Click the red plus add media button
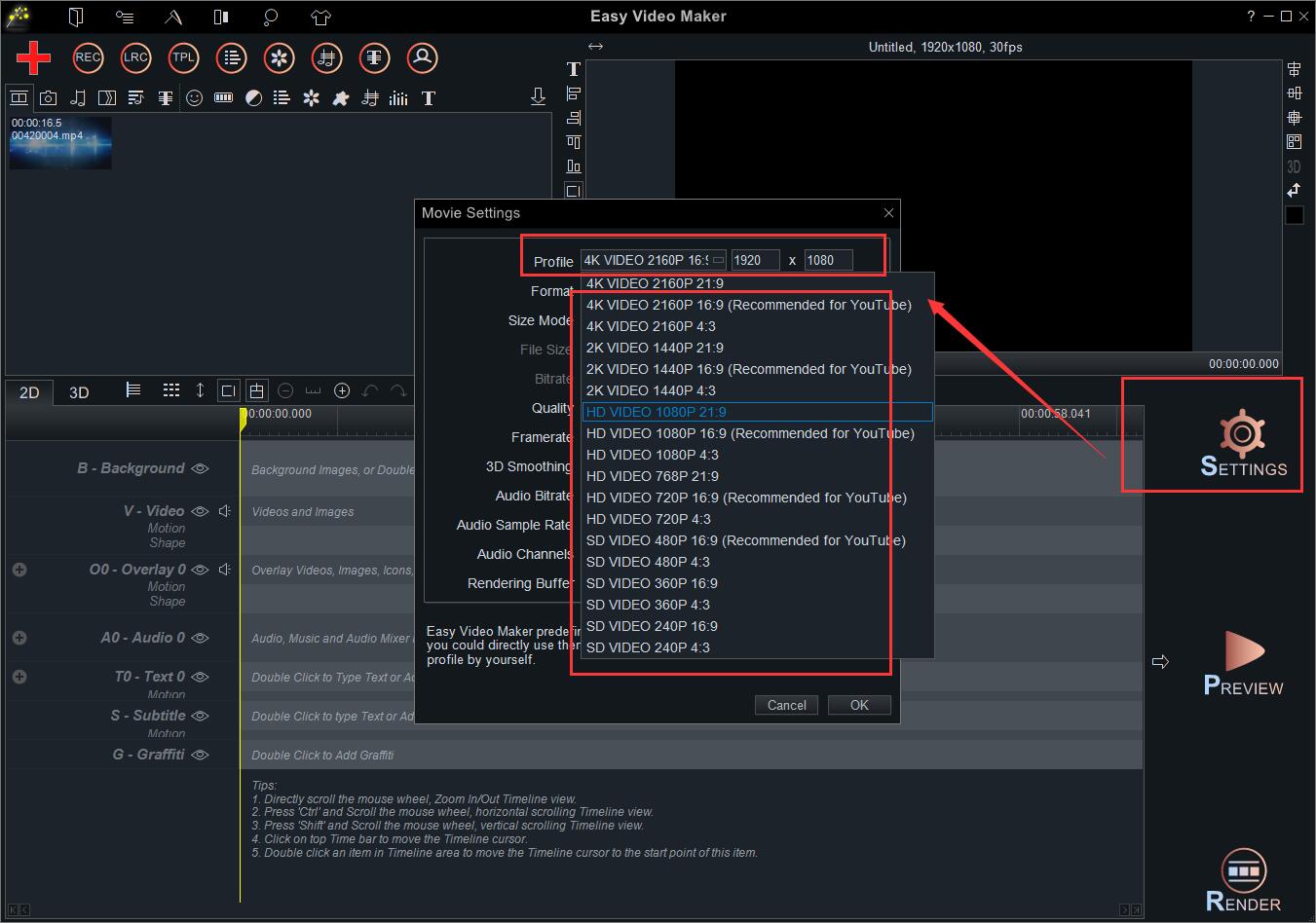 coord(33,57)
